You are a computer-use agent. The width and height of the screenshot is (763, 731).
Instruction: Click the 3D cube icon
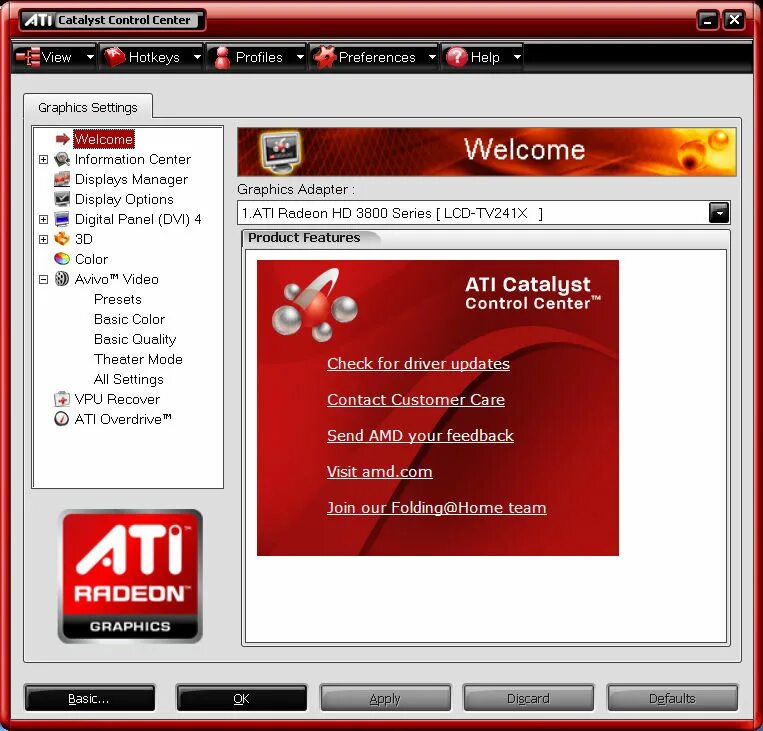(x=62, y=239)
